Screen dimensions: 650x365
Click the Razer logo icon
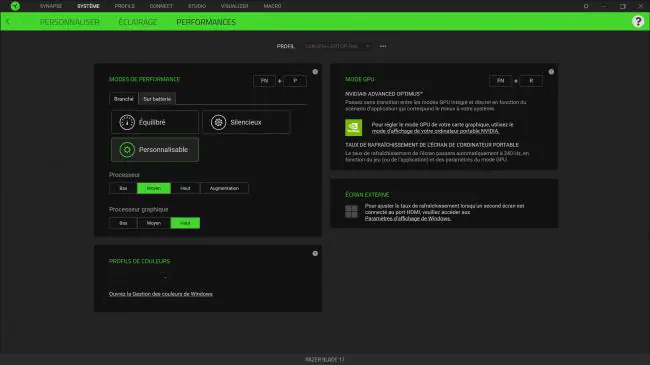(15, 6)
